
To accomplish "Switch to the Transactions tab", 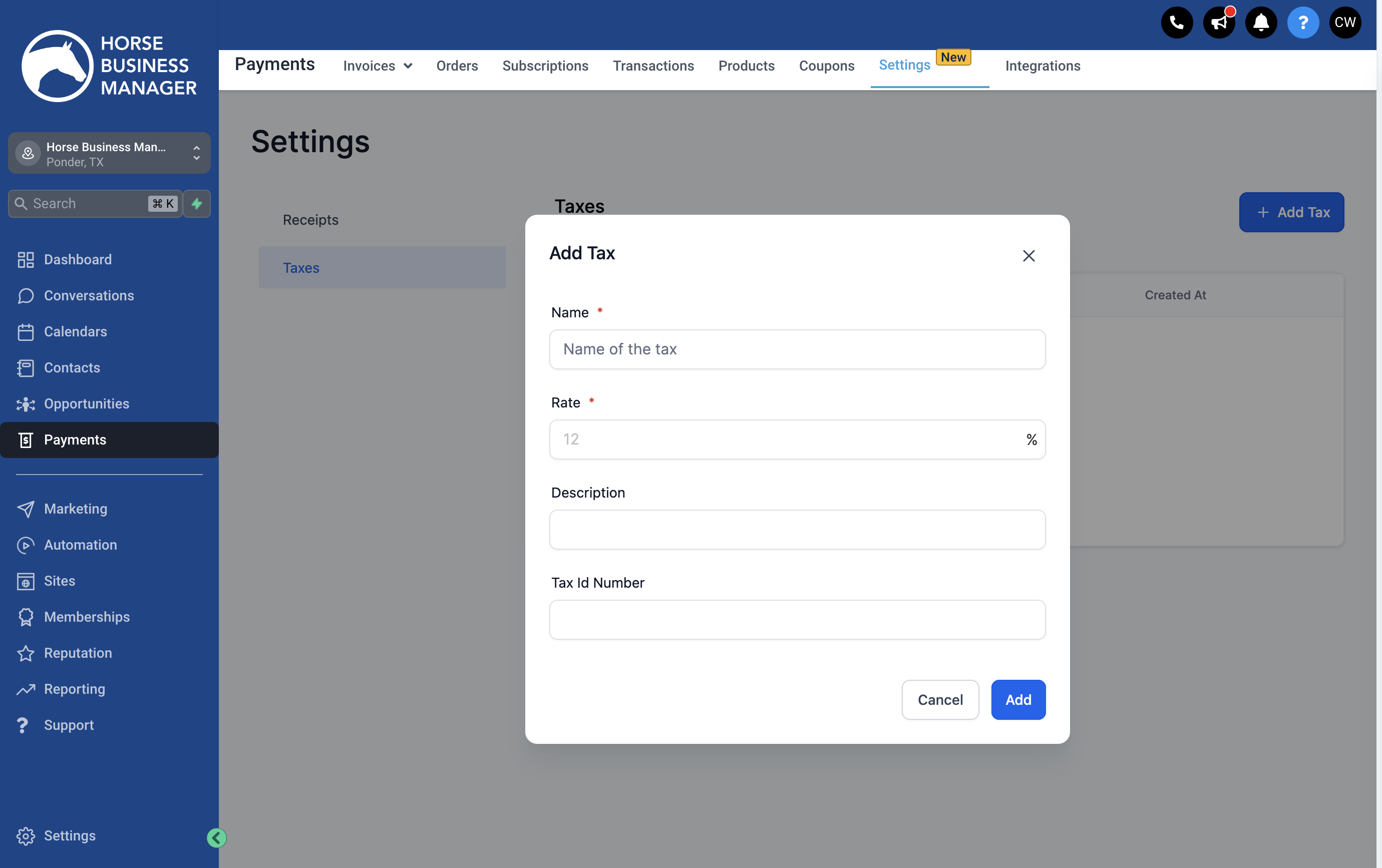I will click(653, 66).
